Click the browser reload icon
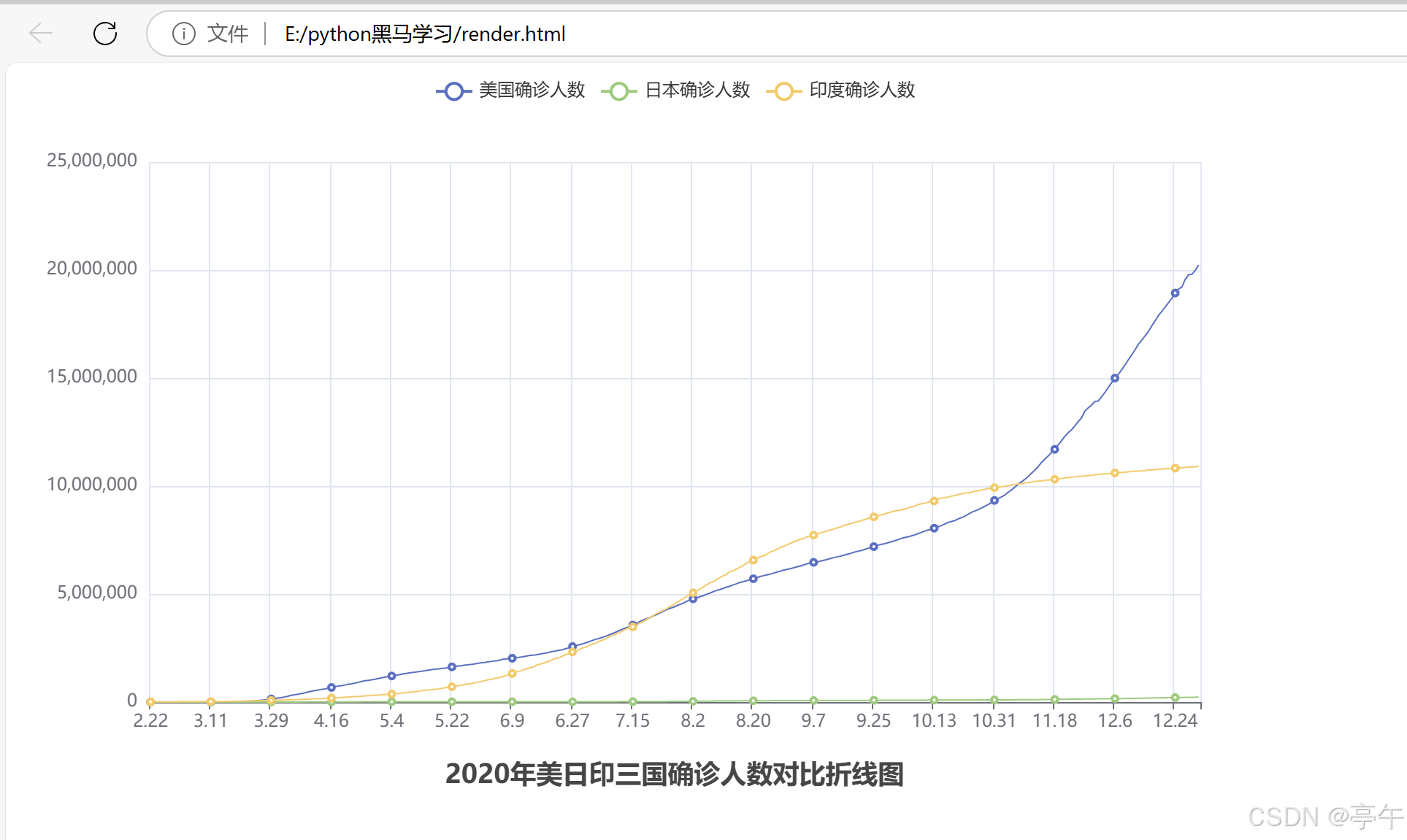Viewport: 1407px width, 840px height. pyautogui.click(x=105, y=34)
